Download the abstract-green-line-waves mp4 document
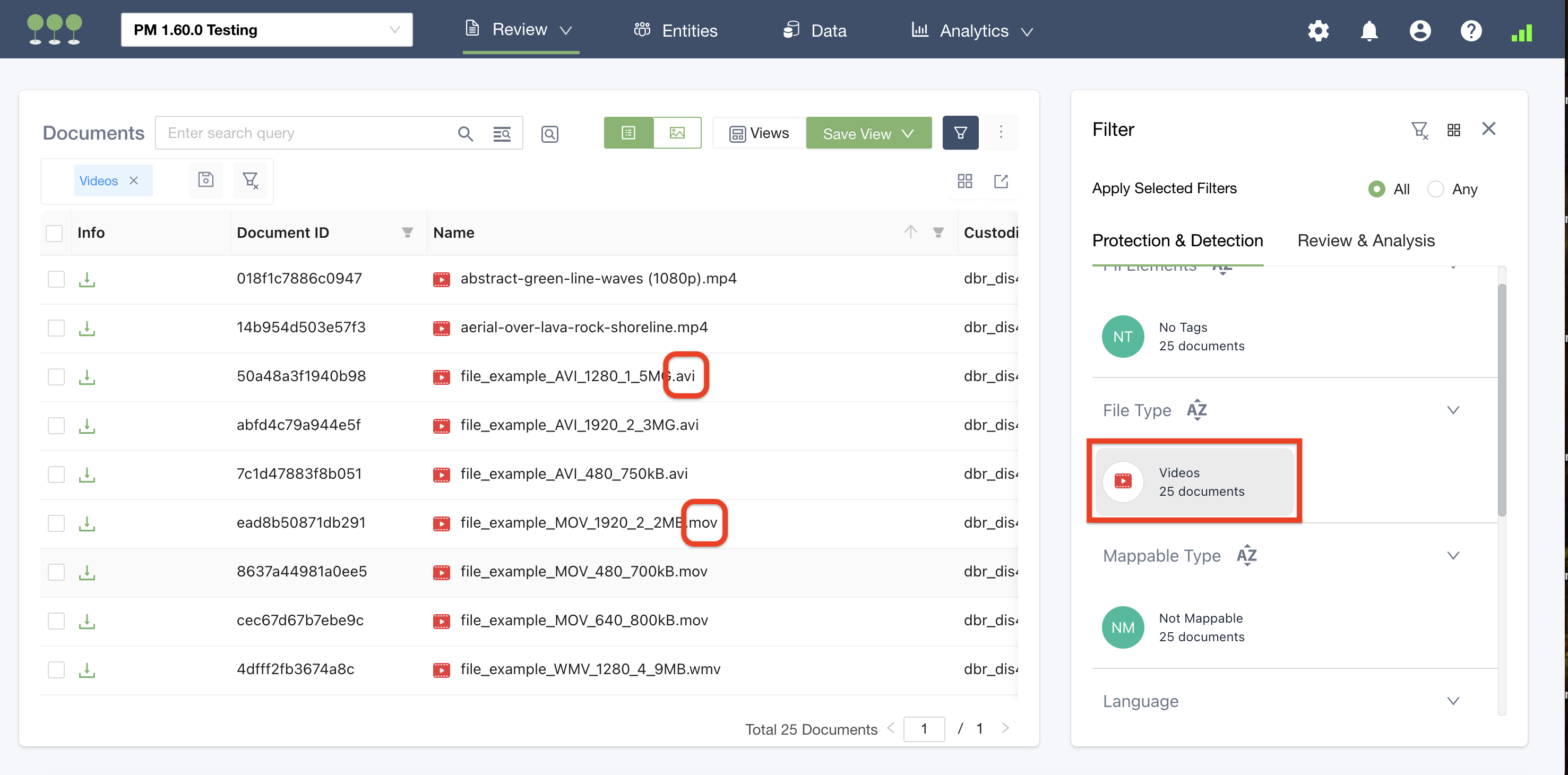1568x775 pixels. click(x=87, y=279)
